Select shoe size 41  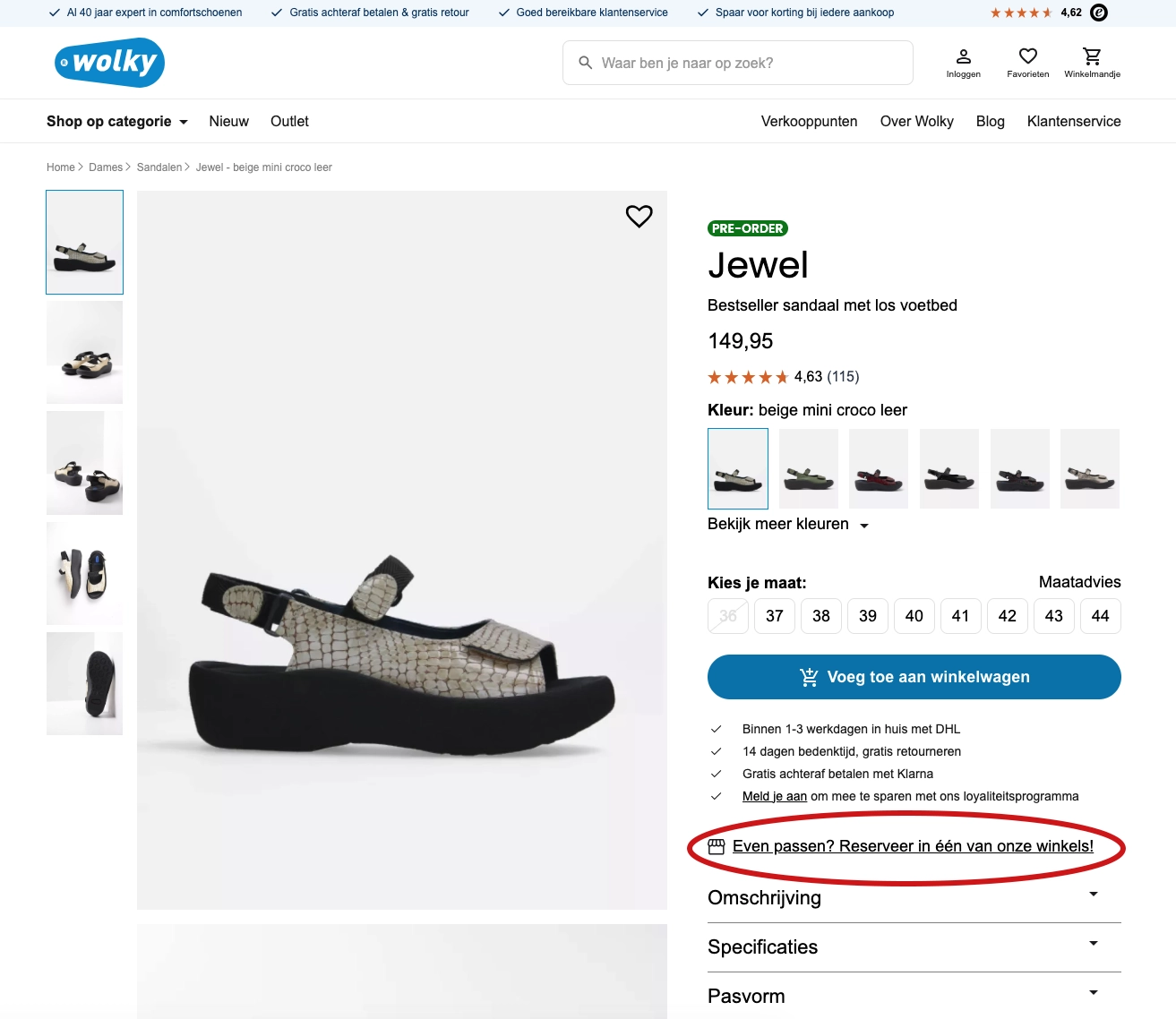[x=961, y=616]
